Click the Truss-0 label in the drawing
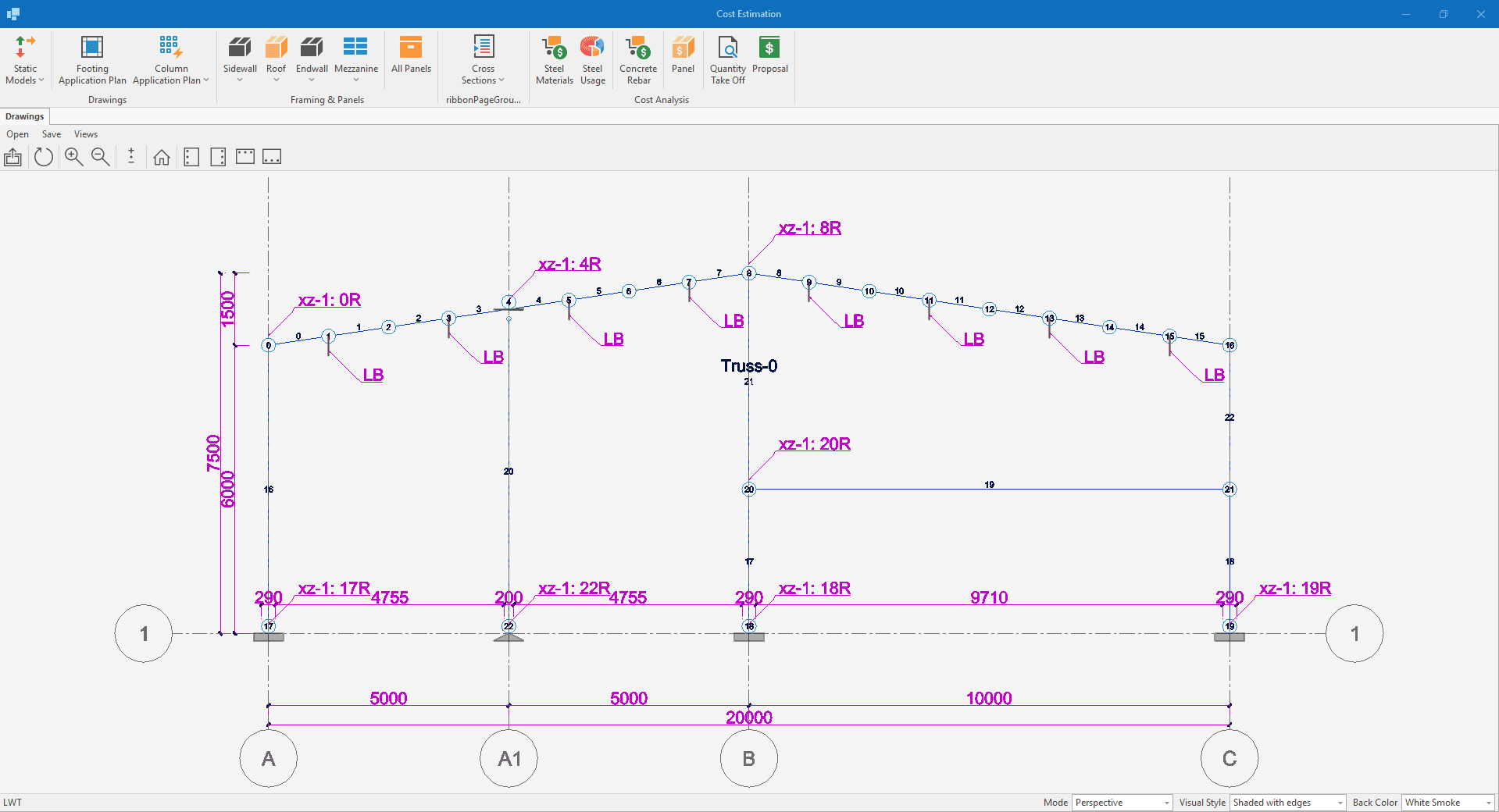The width and height of the screenshot is (1499, 812). [x=749, y=366]
